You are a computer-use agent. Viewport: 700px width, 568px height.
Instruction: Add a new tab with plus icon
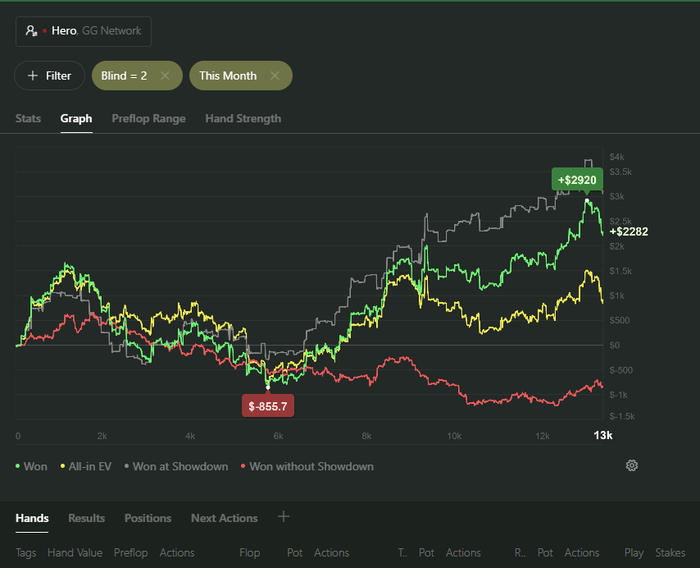tap(283, 517)
